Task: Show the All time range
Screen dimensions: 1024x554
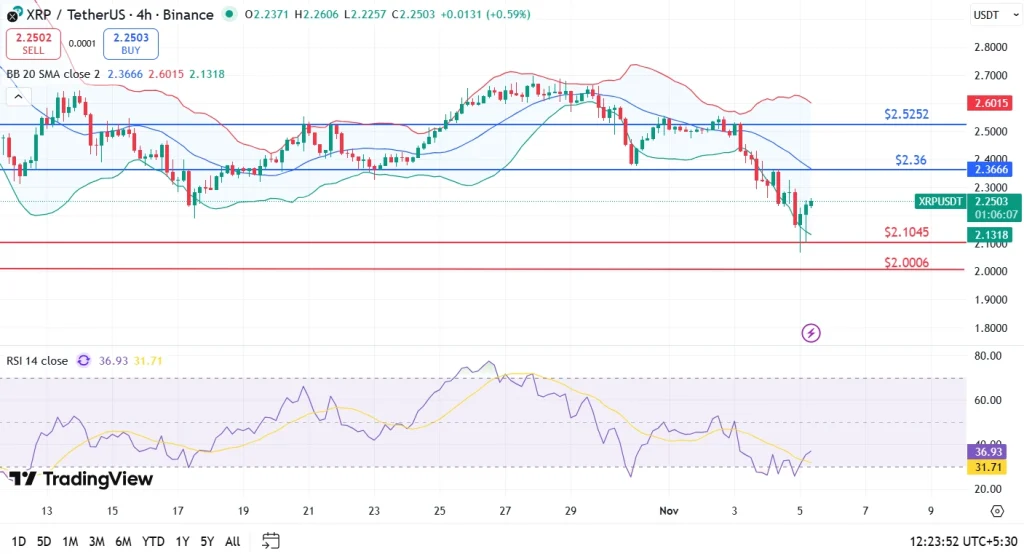Action: point(232,541)
